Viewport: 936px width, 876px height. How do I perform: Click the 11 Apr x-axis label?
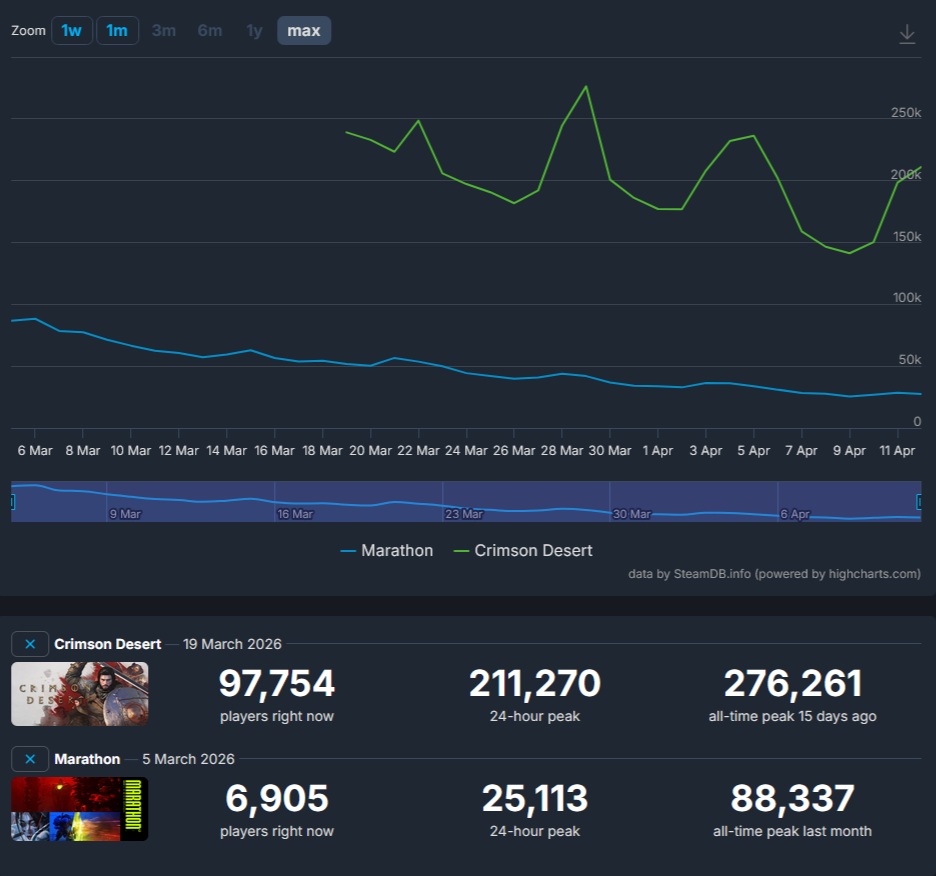[897, 451]
